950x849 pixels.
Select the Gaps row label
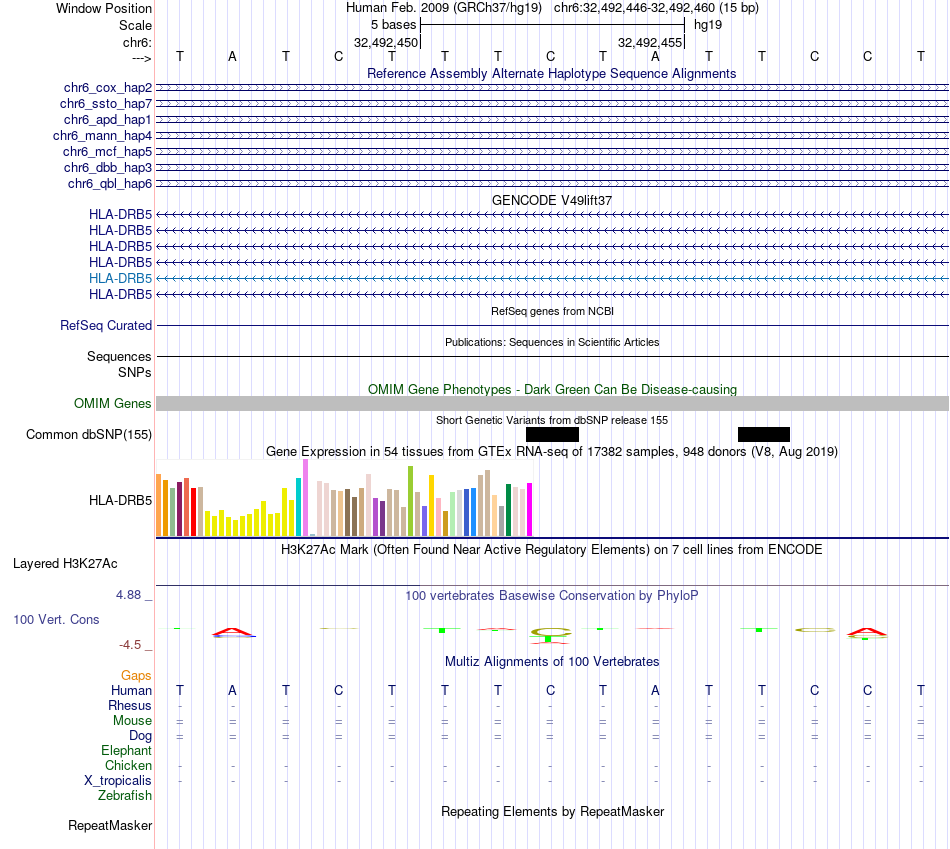[x=136, y=675]
